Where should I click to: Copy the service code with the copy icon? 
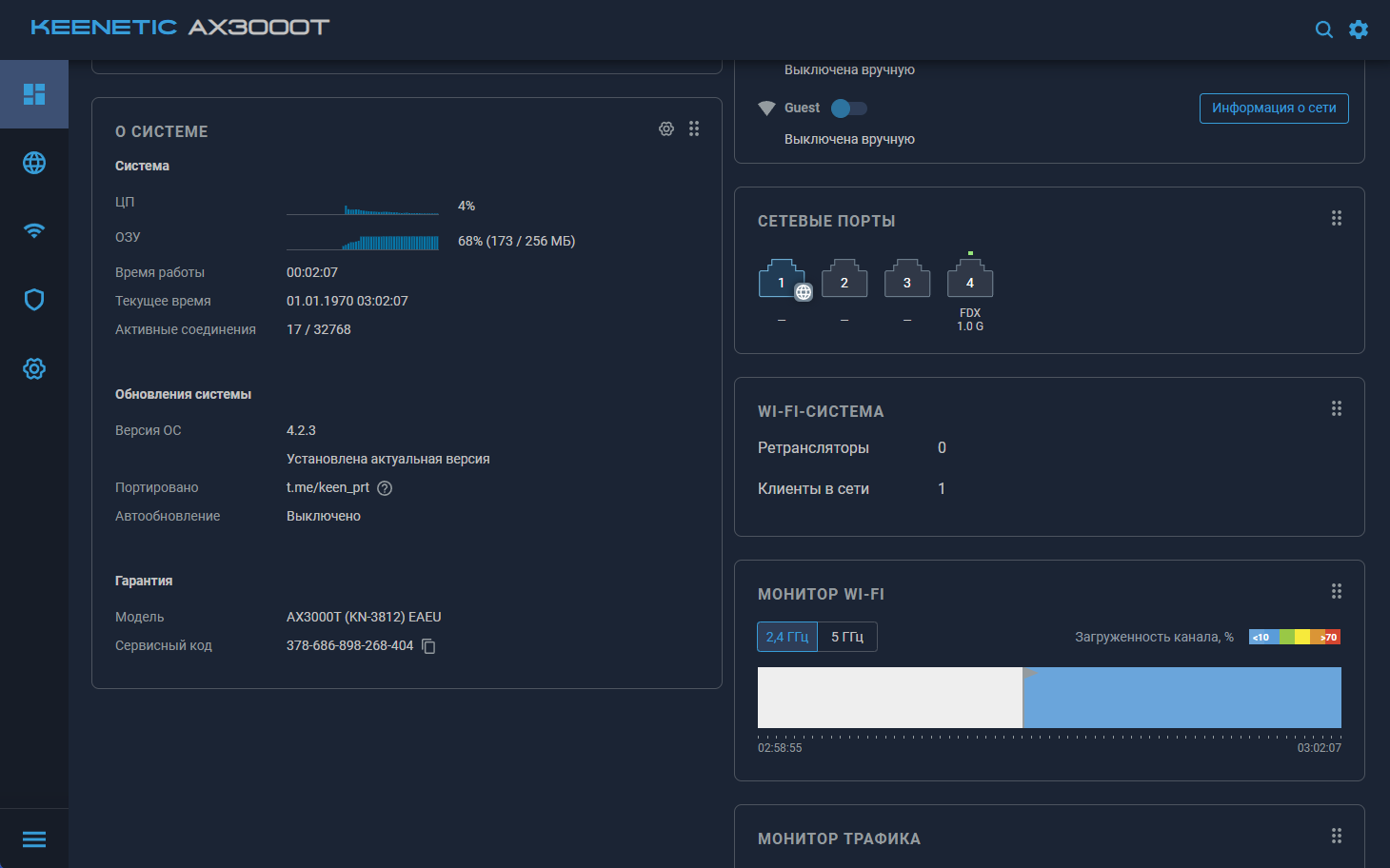428,646
